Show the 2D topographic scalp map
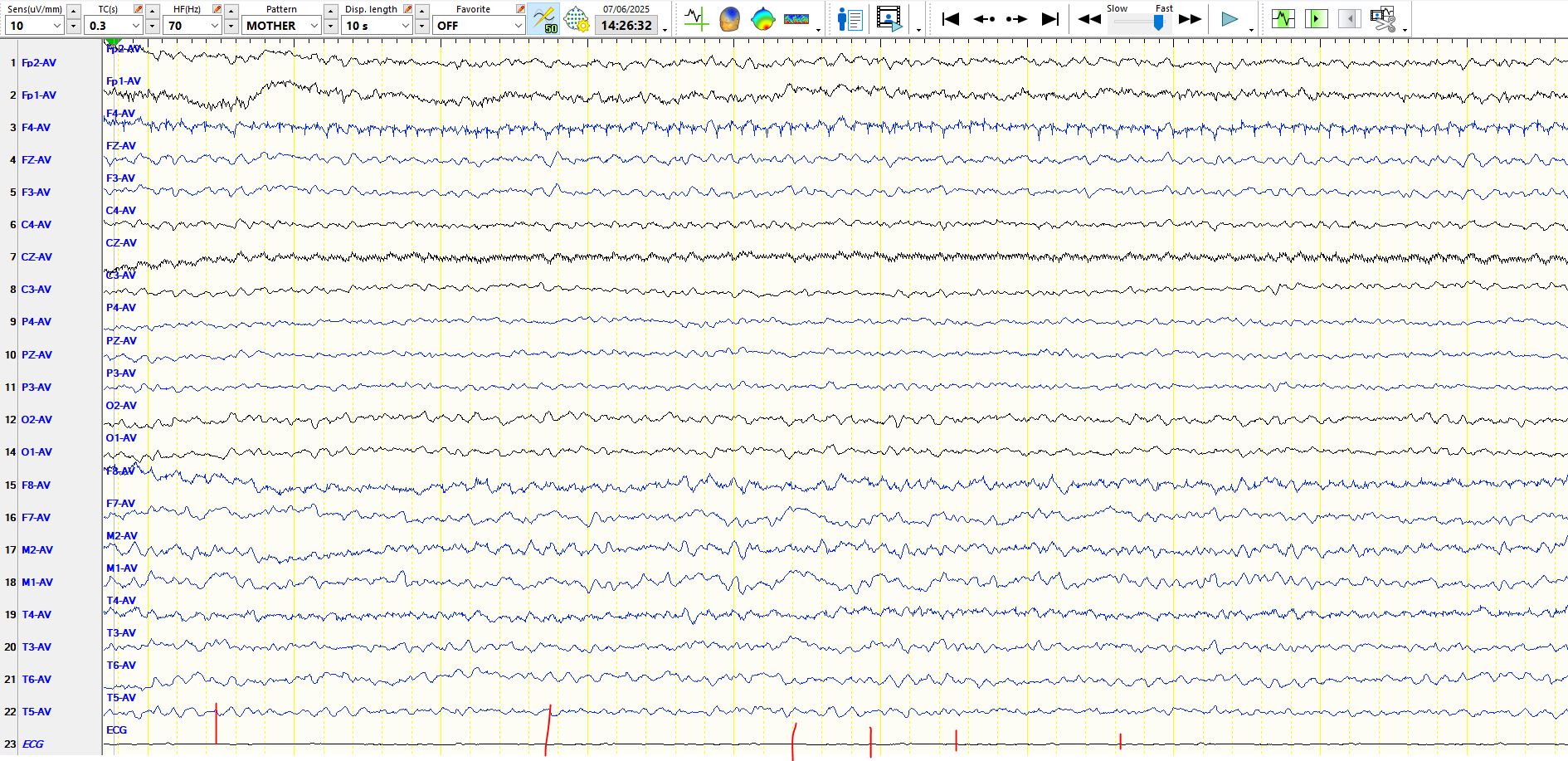 (762, 18)
